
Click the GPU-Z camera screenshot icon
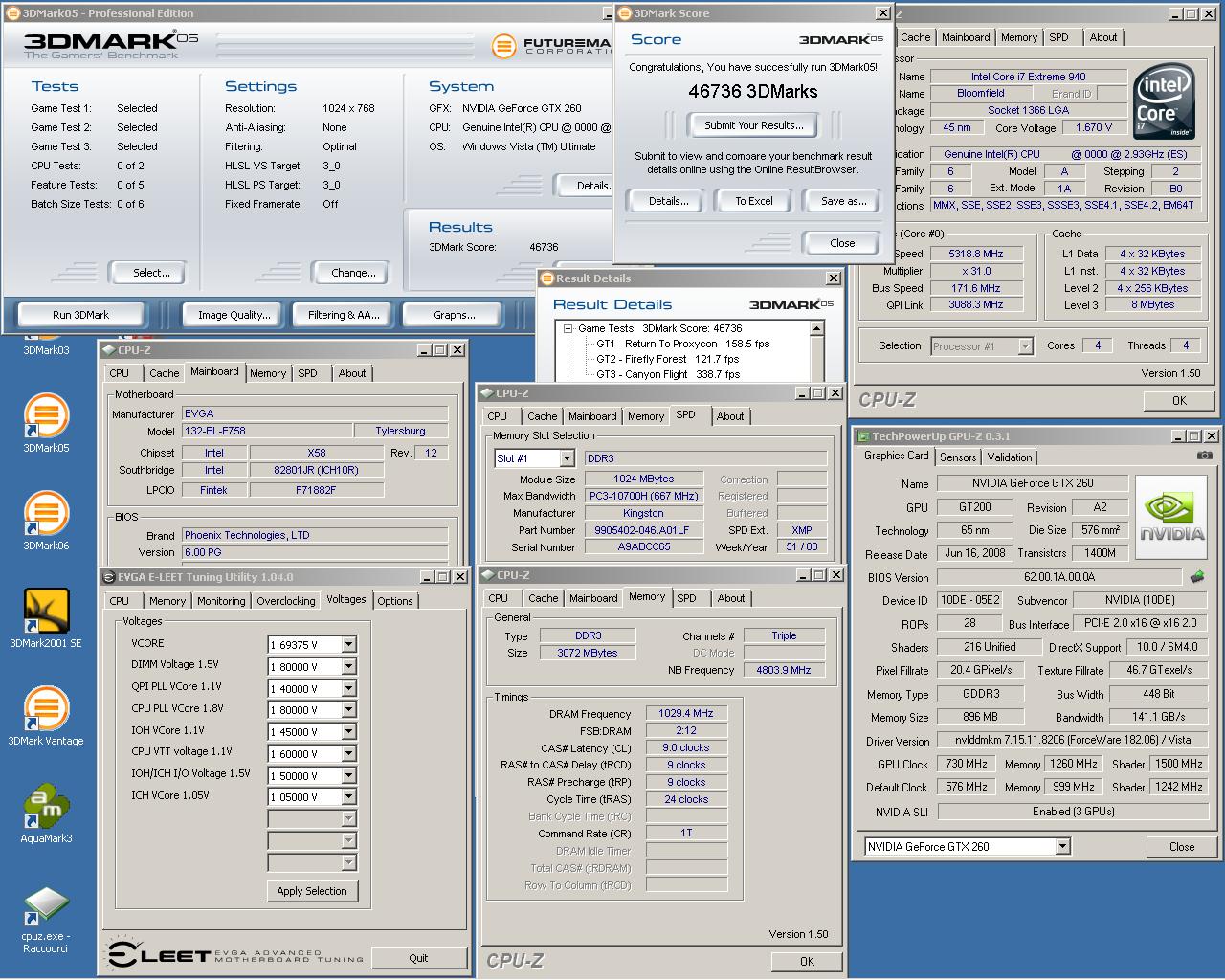[x=1204, y=457]
